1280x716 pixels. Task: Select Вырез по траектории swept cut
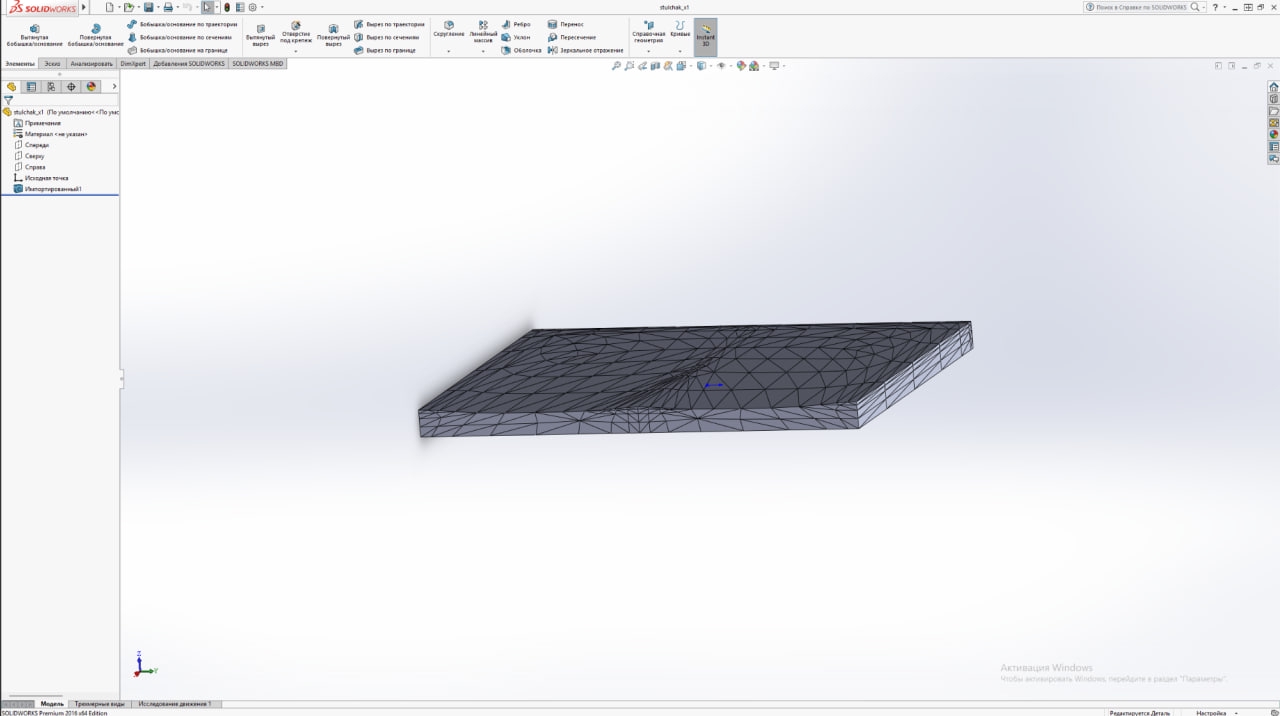pos(389,24)
